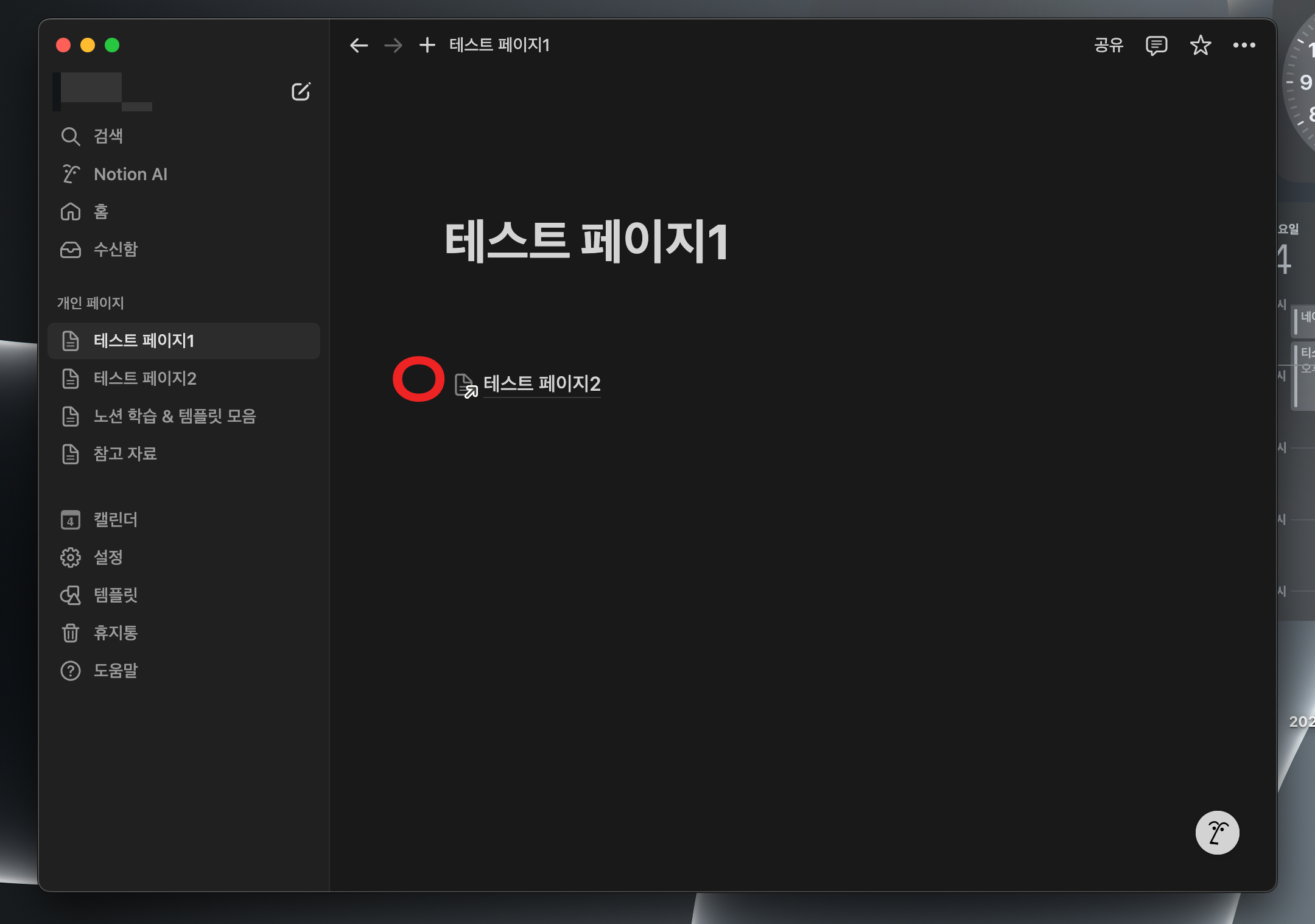Open 수신함 inbox
The width and height of the screenshot is (1315, 924).
pyautogui.click(x=116, y=250)
